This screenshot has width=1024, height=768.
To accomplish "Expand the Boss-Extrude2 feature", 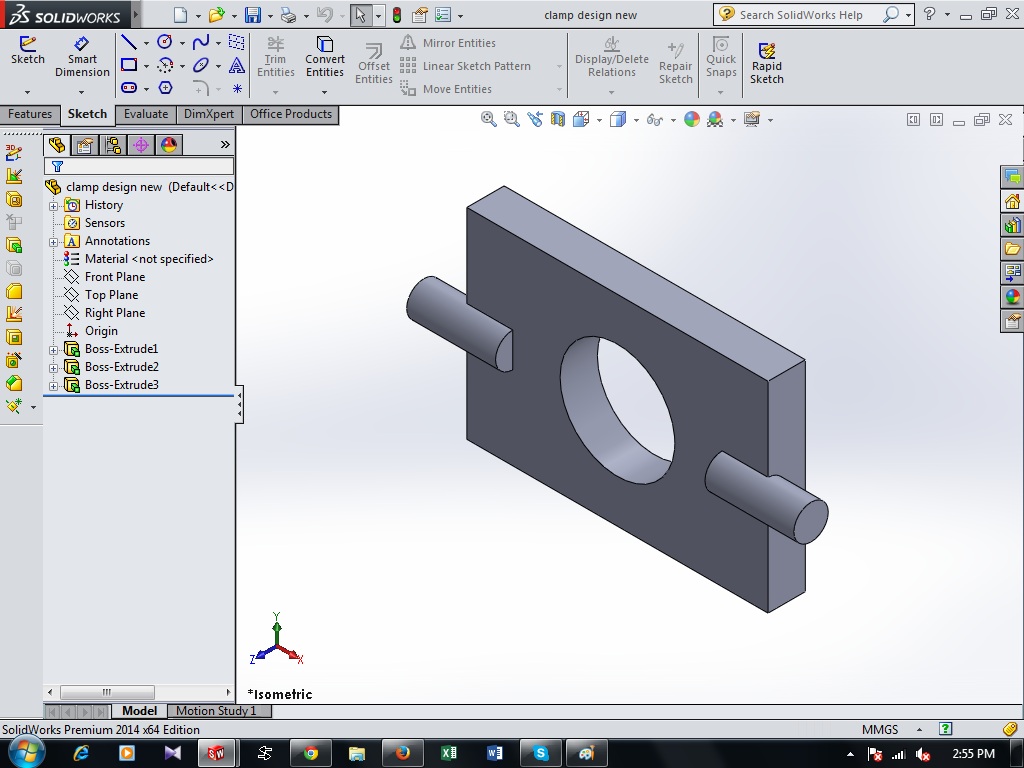I will click(x=54, y=368).
